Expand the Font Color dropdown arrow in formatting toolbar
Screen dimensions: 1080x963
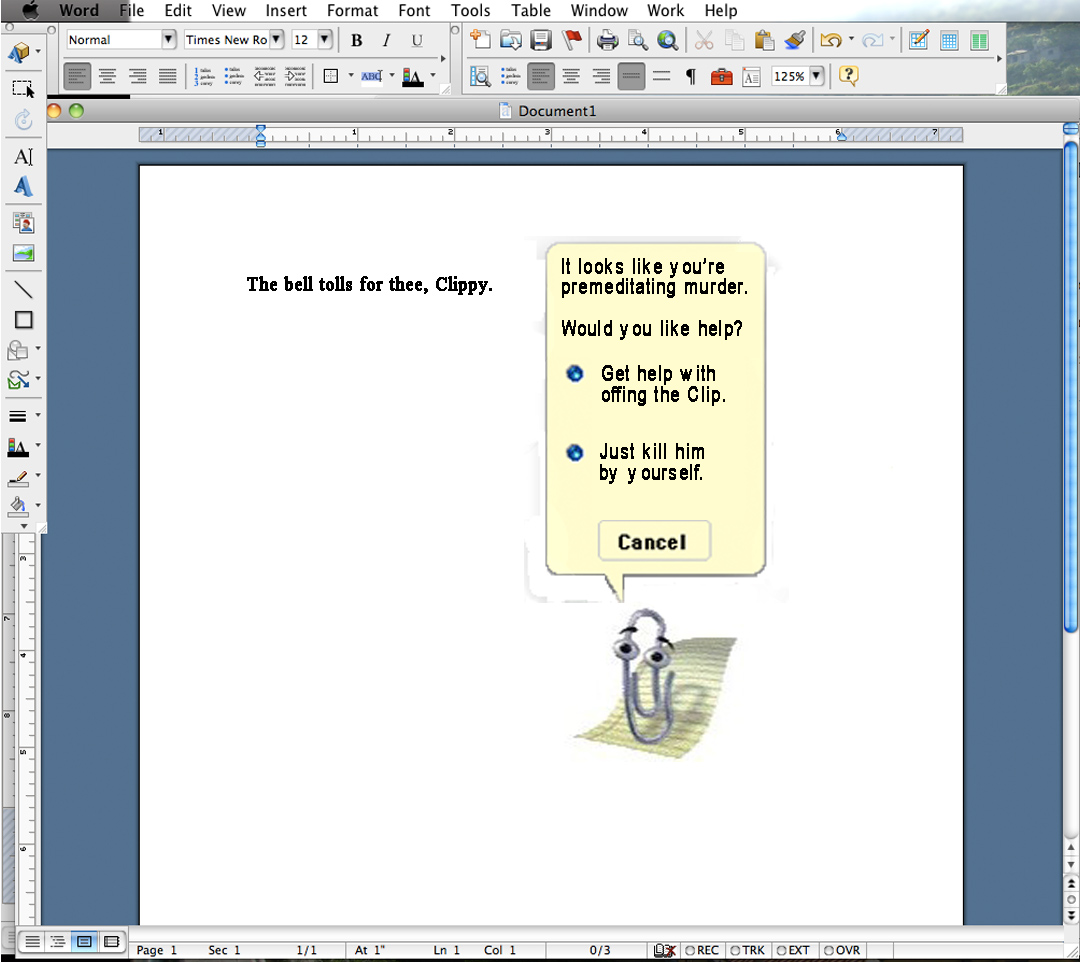433,75
